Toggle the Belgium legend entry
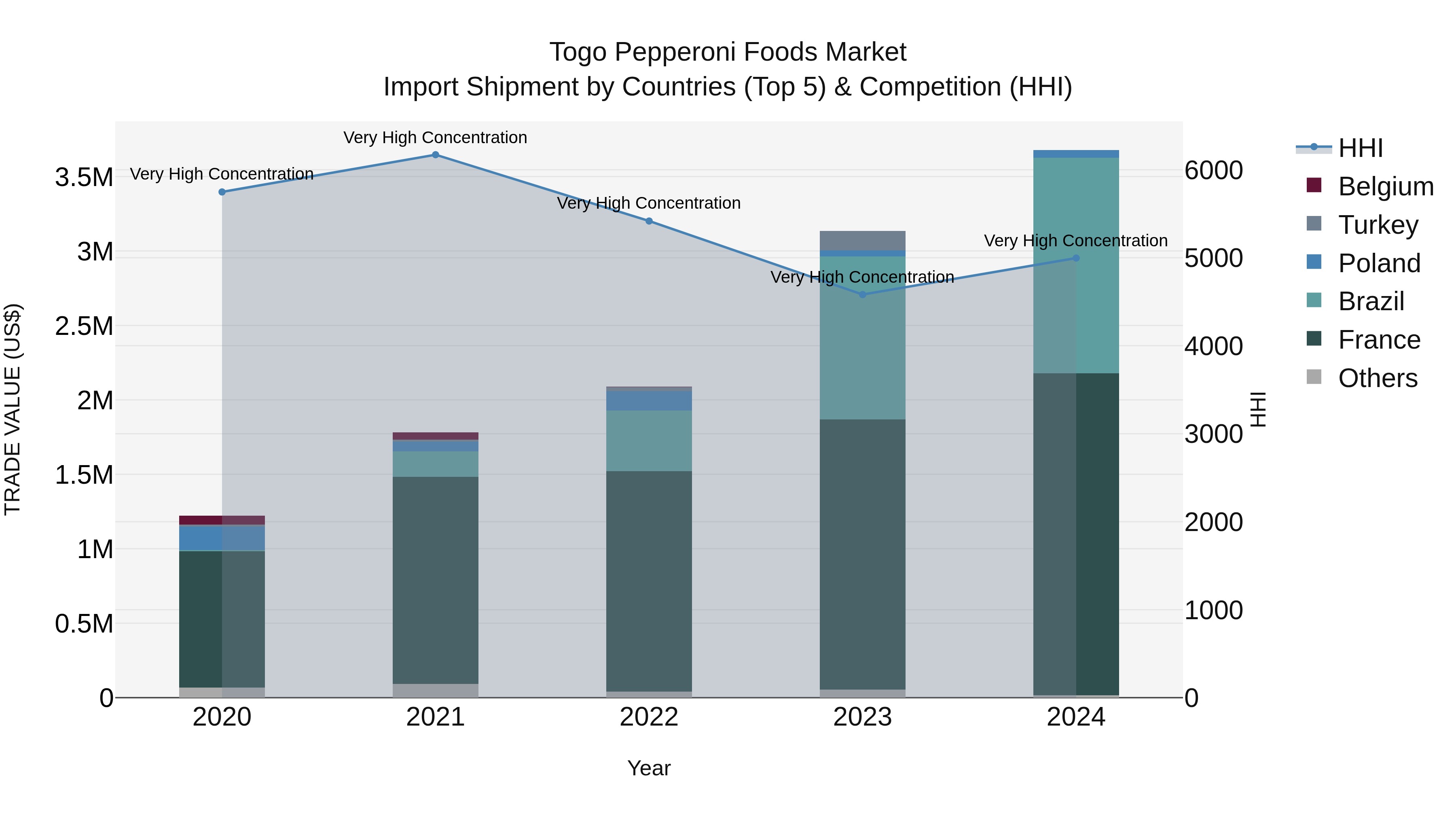The image size is (1456, 819). [x=1370, y=186]
